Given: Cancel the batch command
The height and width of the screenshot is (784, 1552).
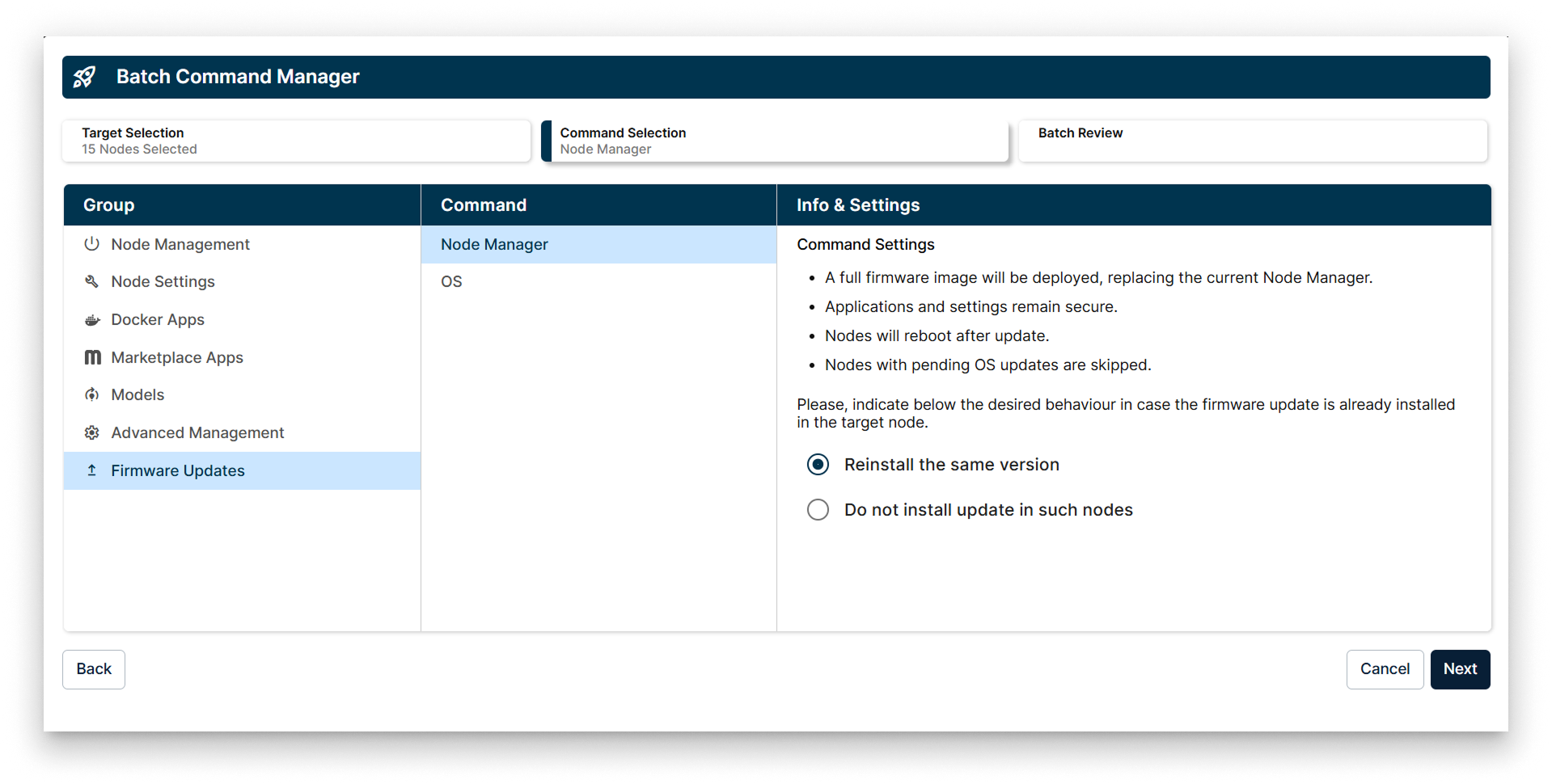Looking at the screenshot, I should [x=1384, y=669].
